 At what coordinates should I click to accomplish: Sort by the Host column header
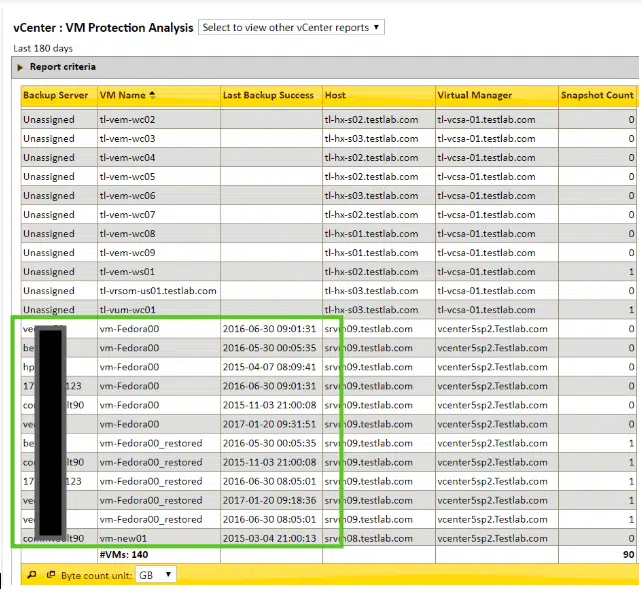click(x=335, y=95)
